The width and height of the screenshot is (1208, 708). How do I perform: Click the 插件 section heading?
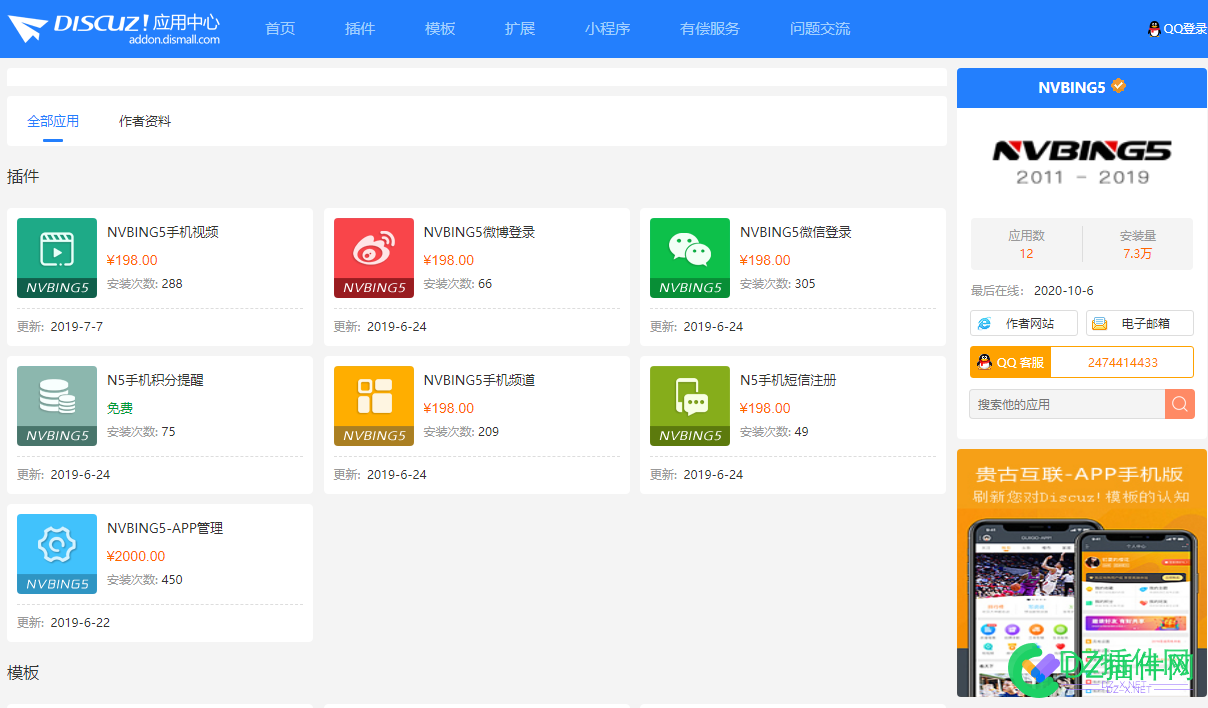[23, 176]
